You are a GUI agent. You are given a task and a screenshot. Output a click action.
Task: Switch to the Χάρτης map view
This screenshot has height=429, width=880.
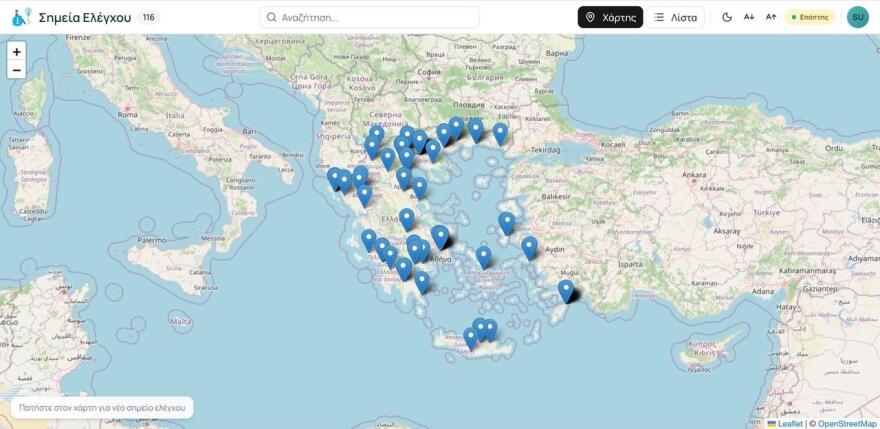pos(610,17)
